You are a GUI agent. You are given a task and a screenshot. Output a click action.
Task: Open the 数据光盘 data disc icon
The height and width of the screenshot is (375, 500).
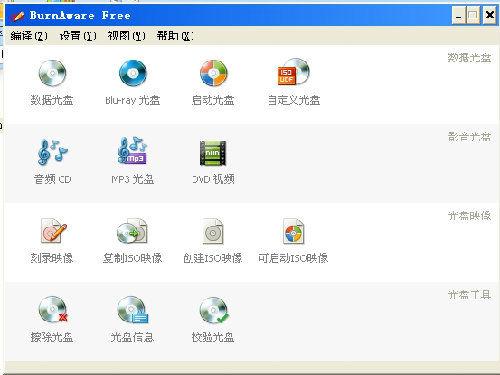point(52,73)
